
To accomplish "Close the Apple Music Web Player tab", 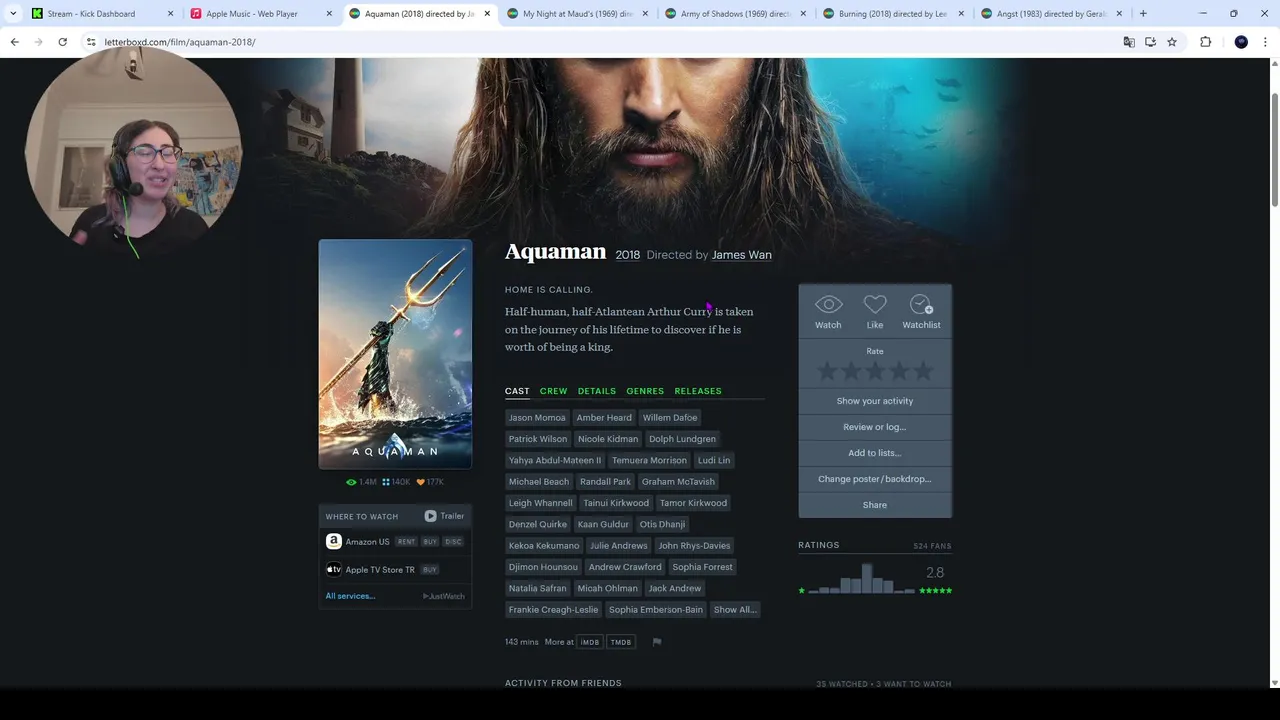I will pyautogui.click(x=329, y=14).
